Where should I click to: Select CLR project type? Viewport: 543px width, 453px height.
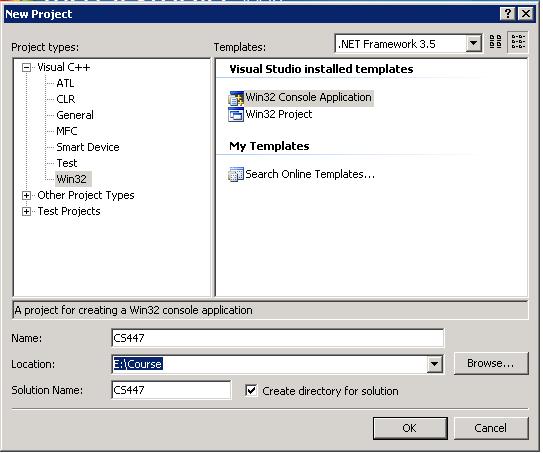click(x=65, y=99)
